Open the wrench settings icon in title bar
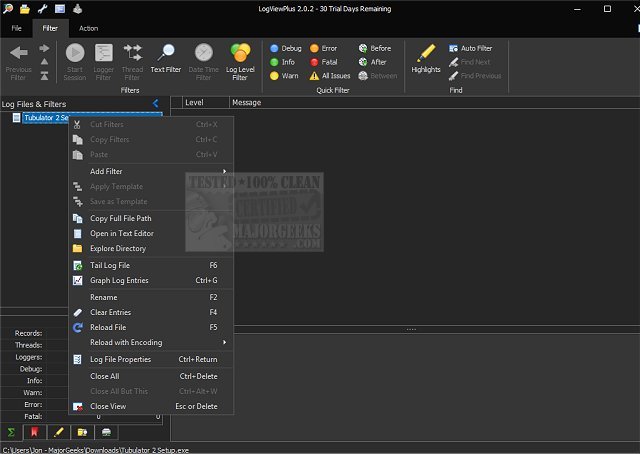Screen dimensions: 640x454 (42, 8)
